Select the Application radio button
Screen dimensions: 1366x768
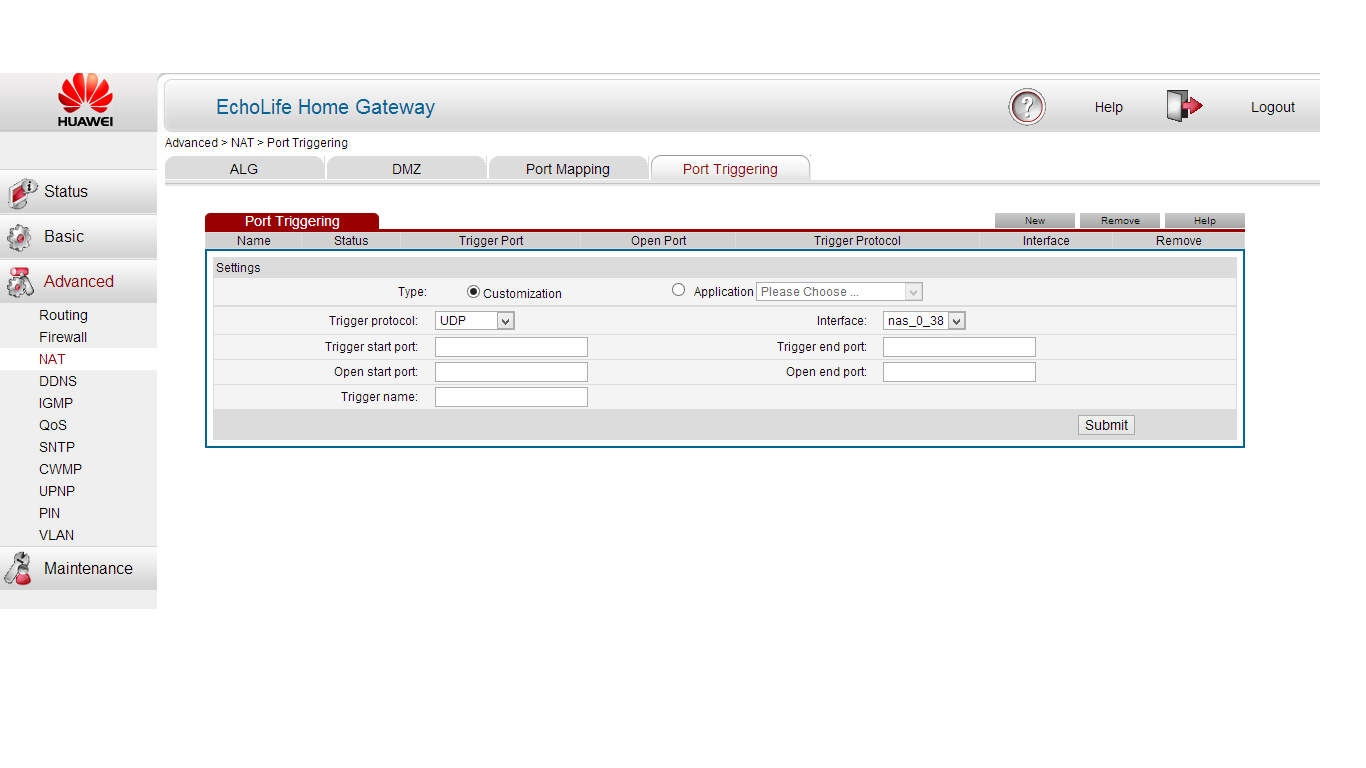[x=679, y=290]
